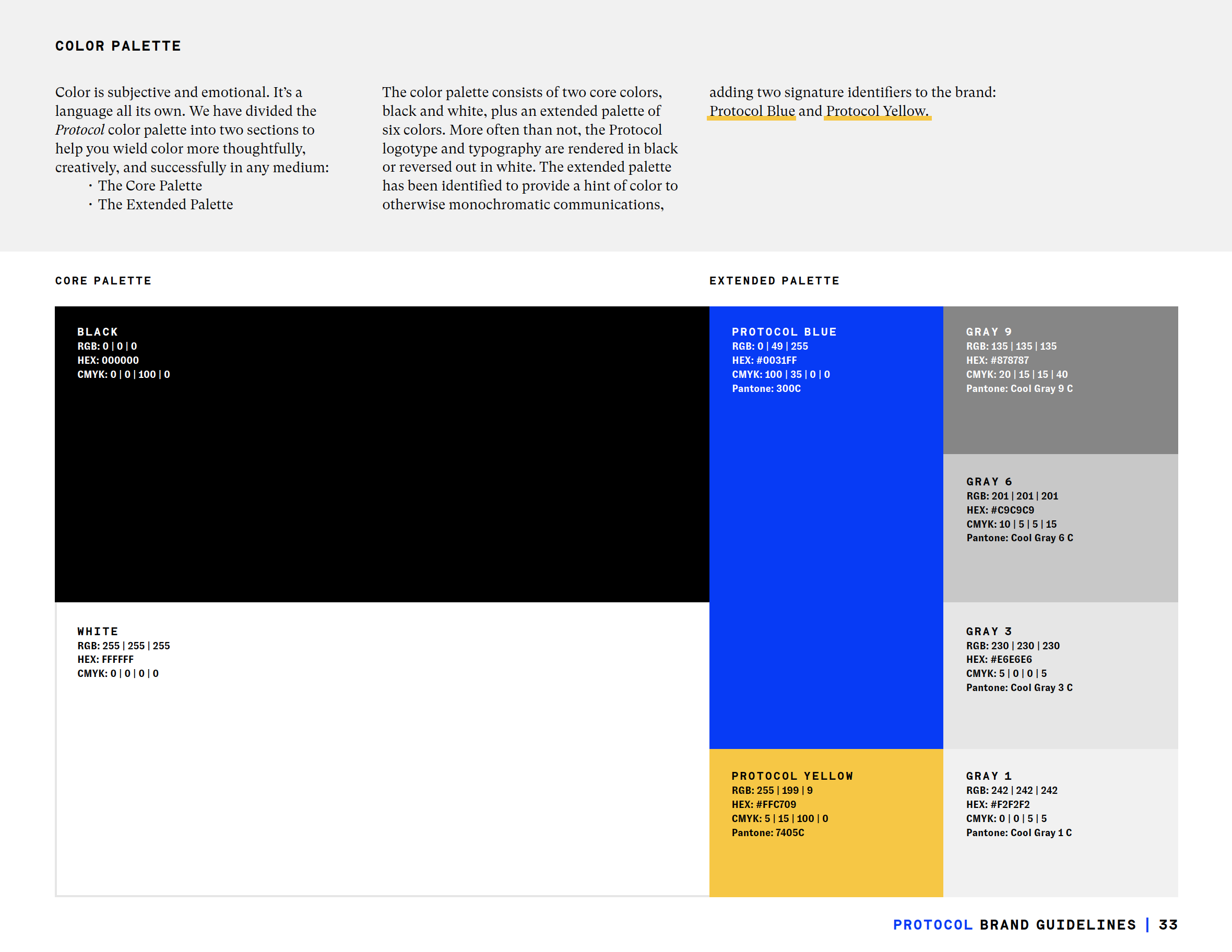Click 'HEX: #FFC709' value
Screen dimensions: 1232x952
point(764,805)
